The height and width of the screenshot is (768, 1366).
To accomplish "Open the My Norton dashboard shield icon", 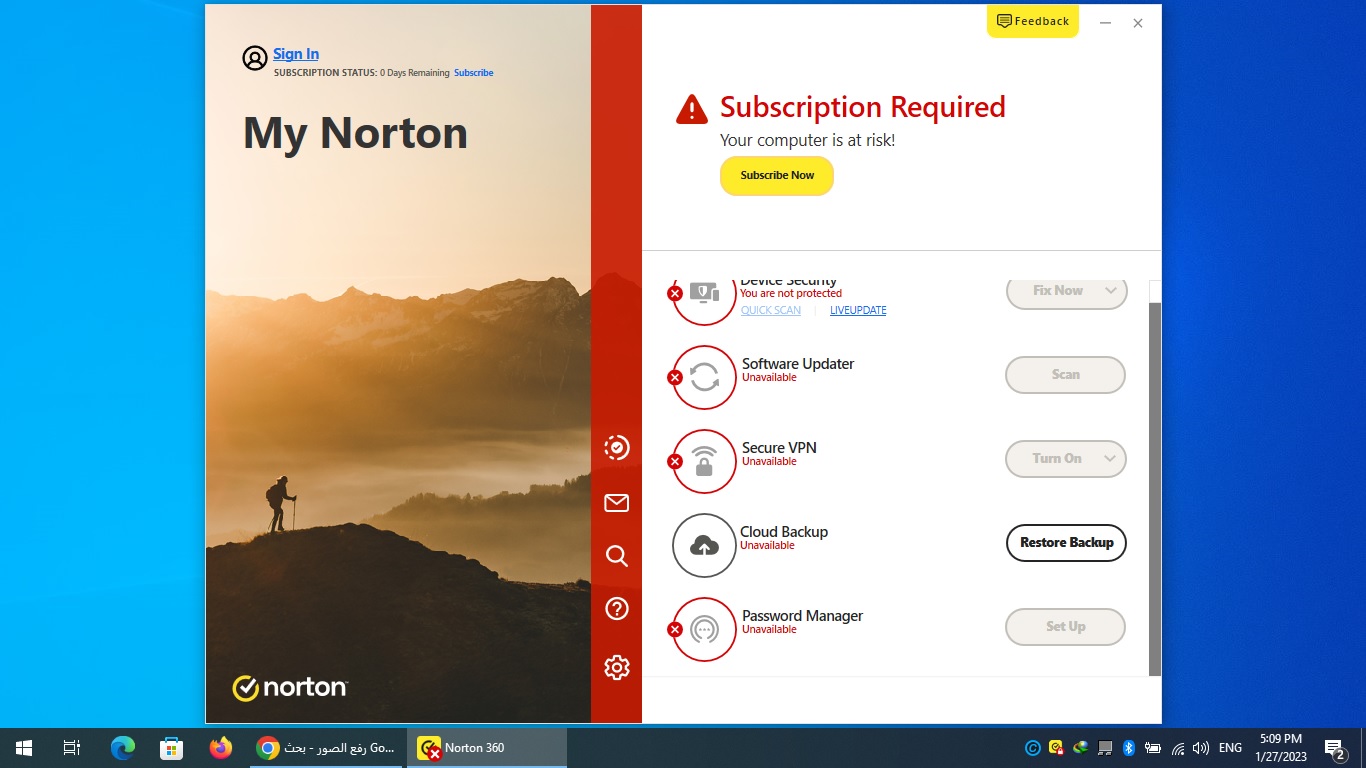I will [x=617, y=447].
